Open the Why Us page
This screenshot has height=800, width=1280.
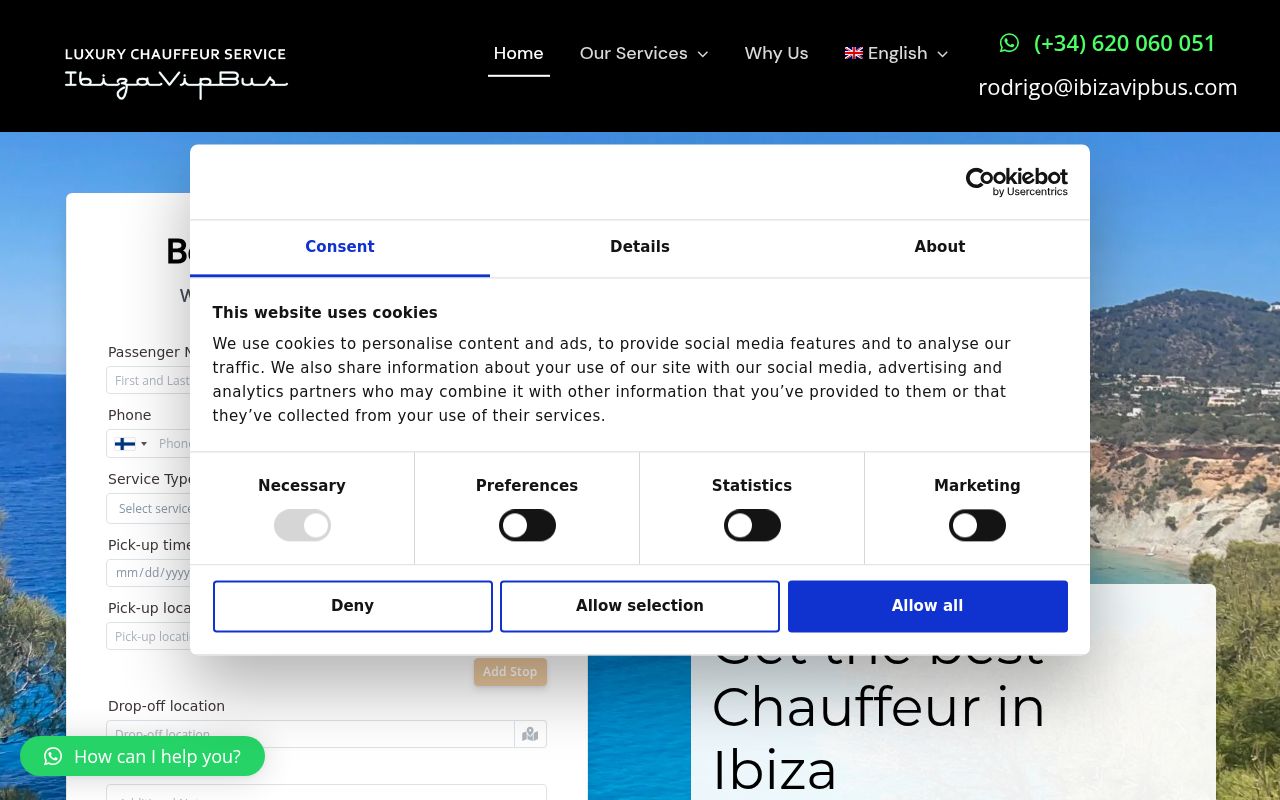[x=776, y=53]
